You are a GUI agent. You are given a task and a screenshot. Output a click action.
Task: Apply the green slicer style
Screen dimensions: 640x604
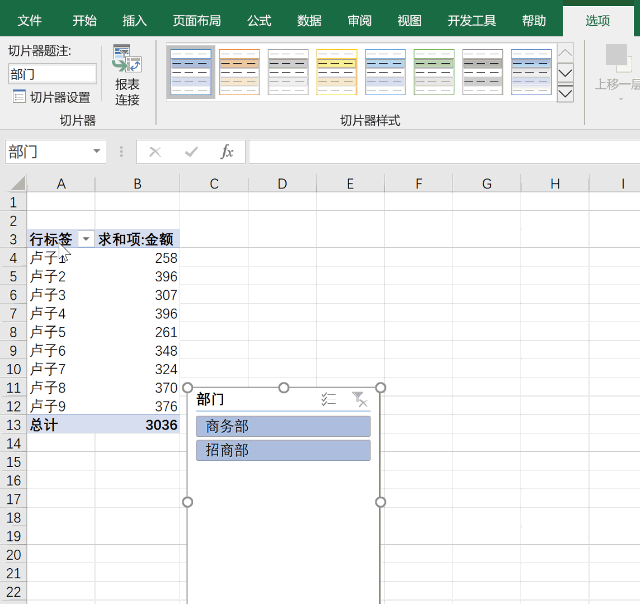pos(434,72)
